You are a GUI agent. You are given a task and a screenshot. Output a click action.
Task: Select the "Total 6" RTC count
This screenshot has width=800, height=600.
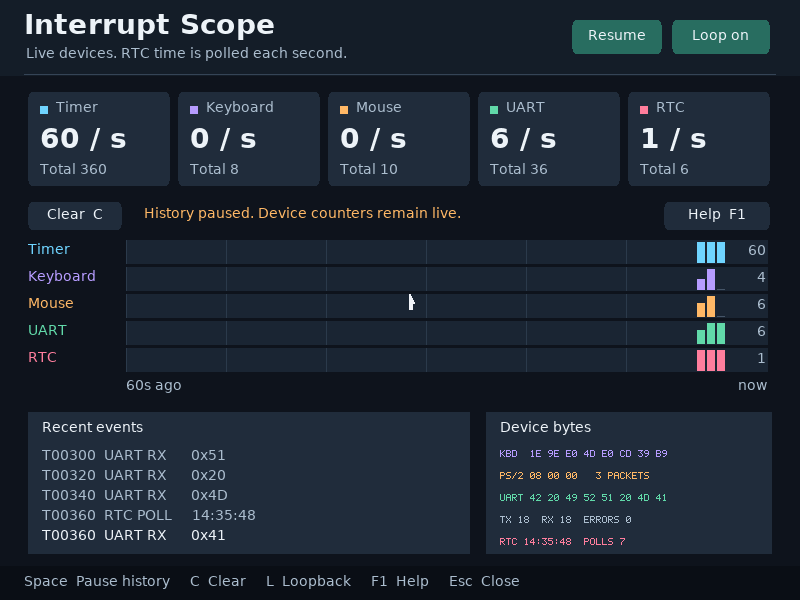coord(664,169)
